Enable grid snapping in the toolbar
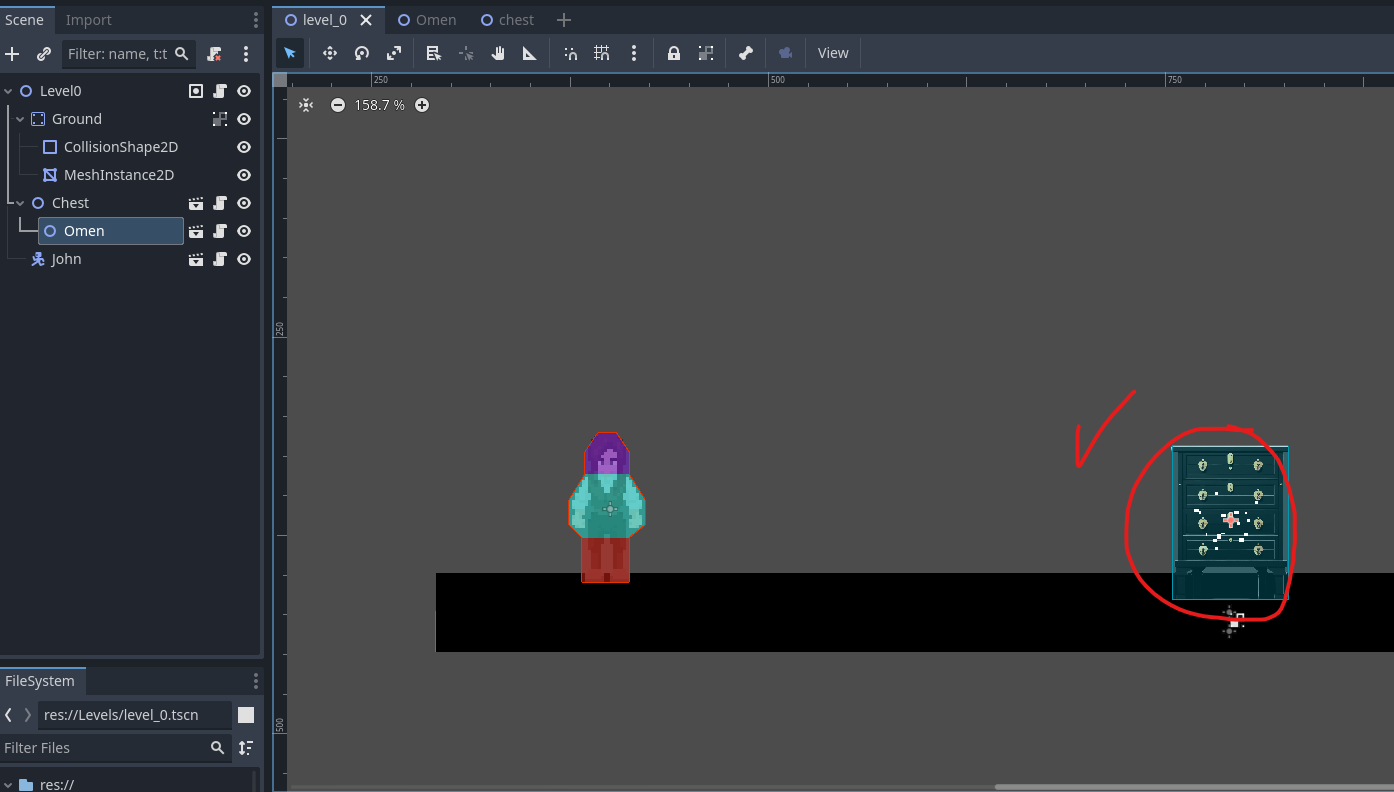 pyautogui.click(x=601, y=52)
